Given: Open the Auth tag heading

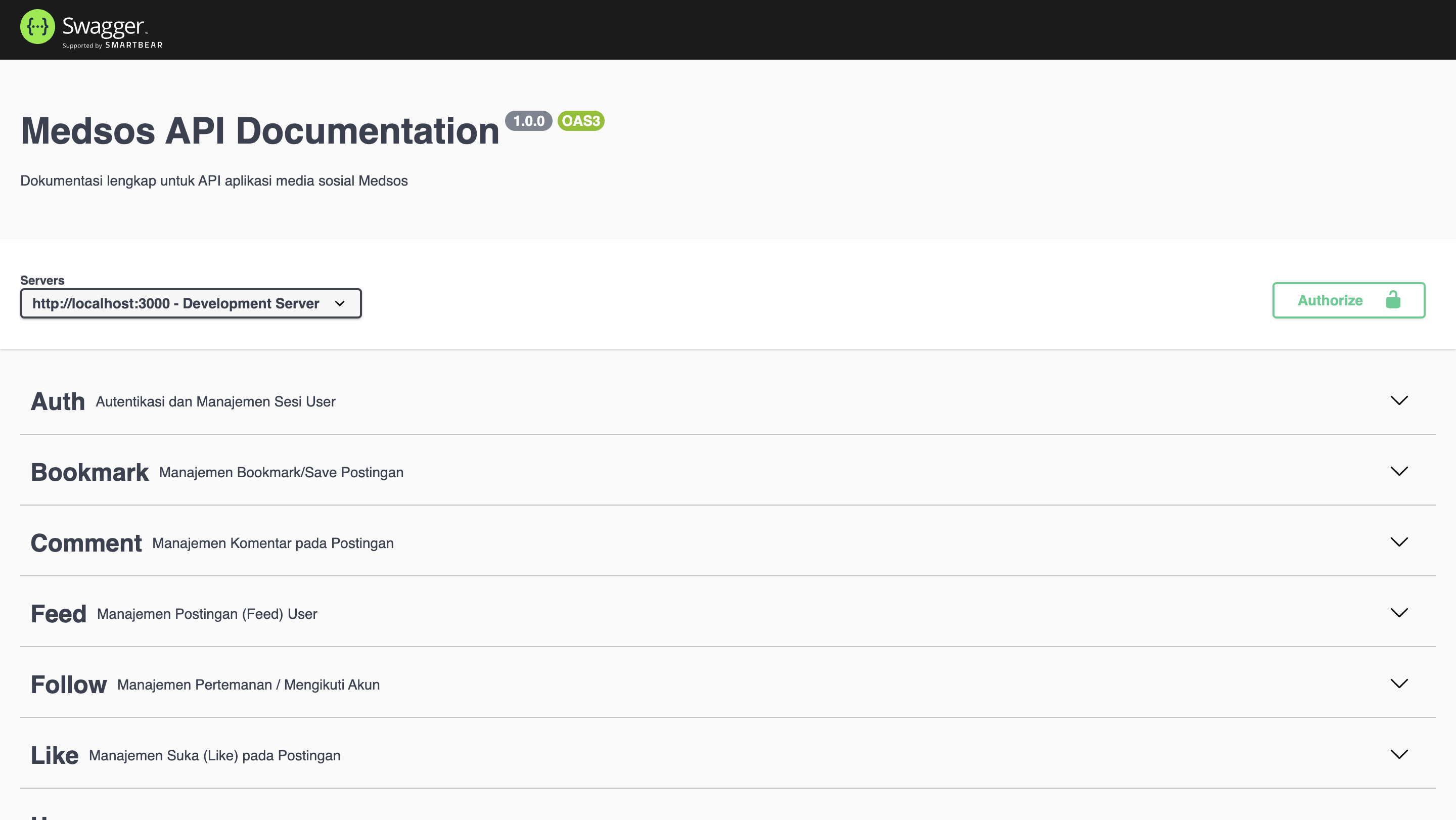Looking at the screenshot, I should 58,402.
